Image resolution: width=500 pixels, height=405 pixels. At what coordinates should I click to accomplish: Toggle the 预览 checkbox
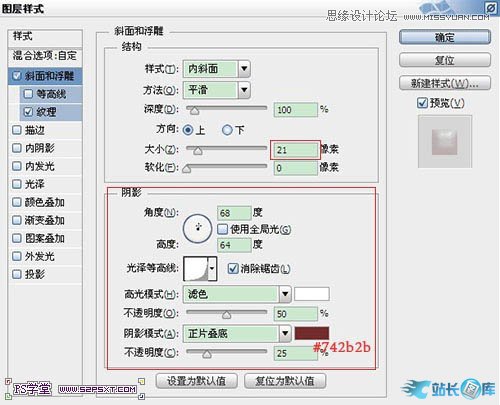(x=422, y=103)
